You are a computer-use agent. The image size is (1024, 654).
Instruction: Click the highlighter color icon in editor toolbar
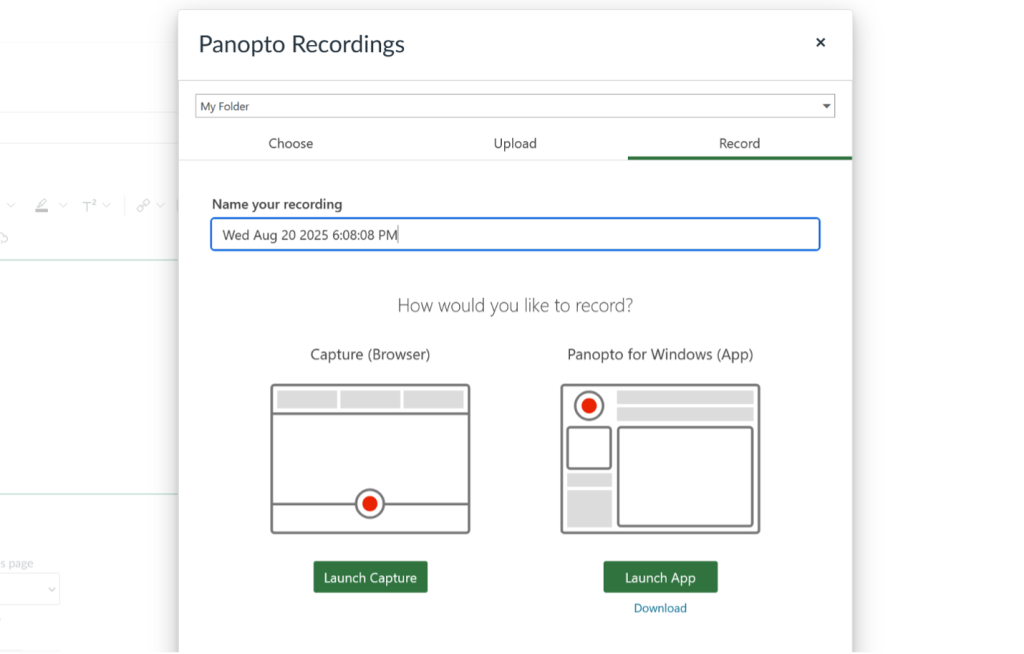tap(41, 205)
